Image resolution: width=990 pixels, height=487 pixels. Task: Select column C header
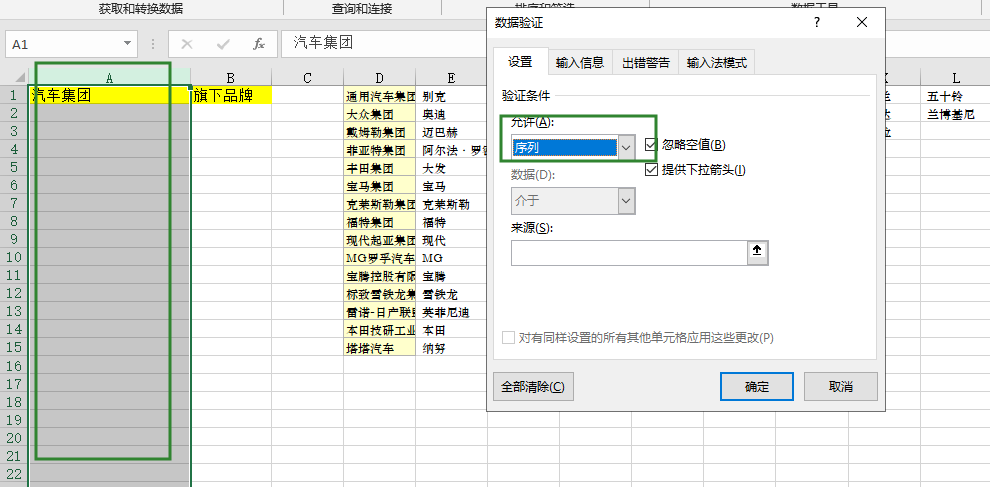307,78
